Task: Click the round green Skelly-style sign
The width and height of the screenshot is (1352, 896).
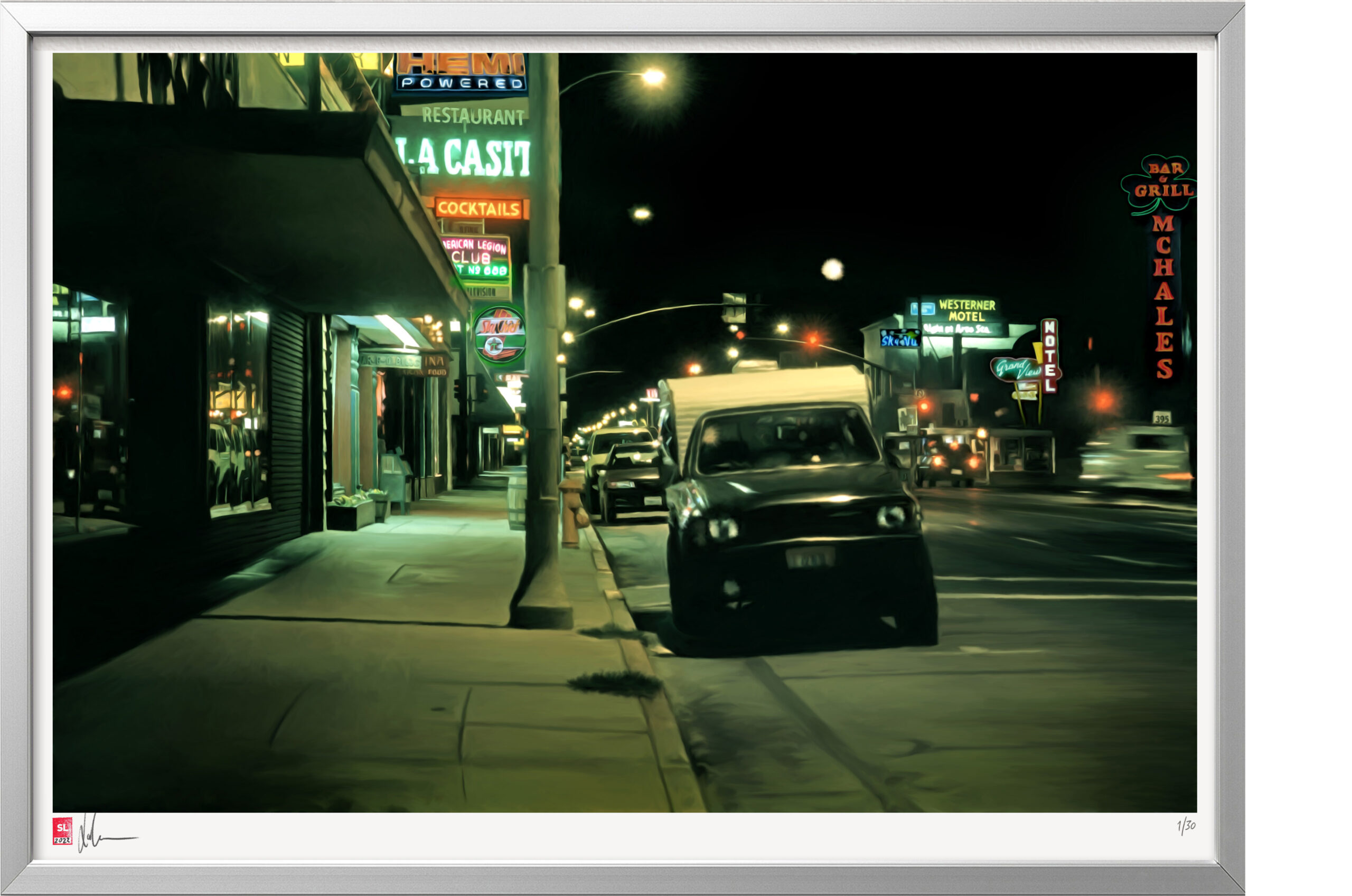Action: tap(500, 335)
